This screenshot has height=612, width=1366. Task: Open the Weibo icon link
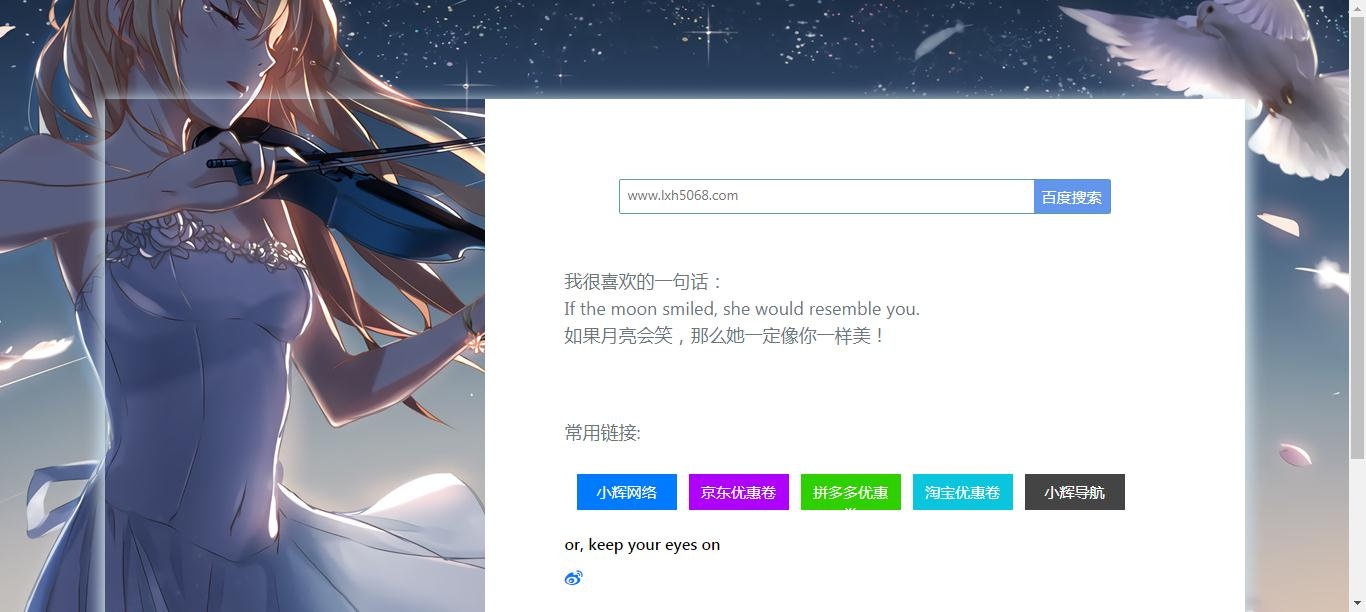click(x=573, y=578)
